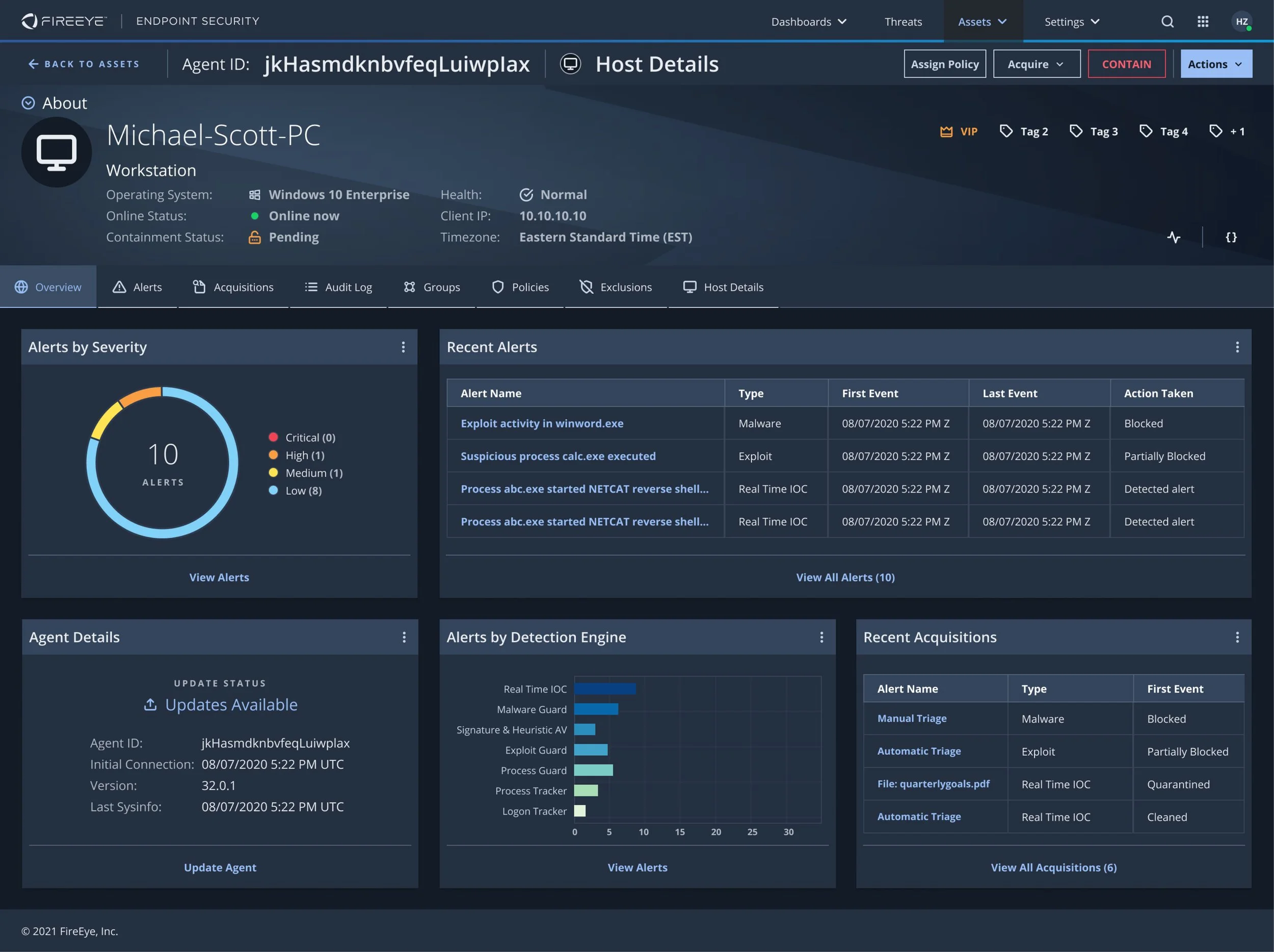Click the HZ user avatar
The height and width of the screenshot is (952, 1274).
[1241, 22]
